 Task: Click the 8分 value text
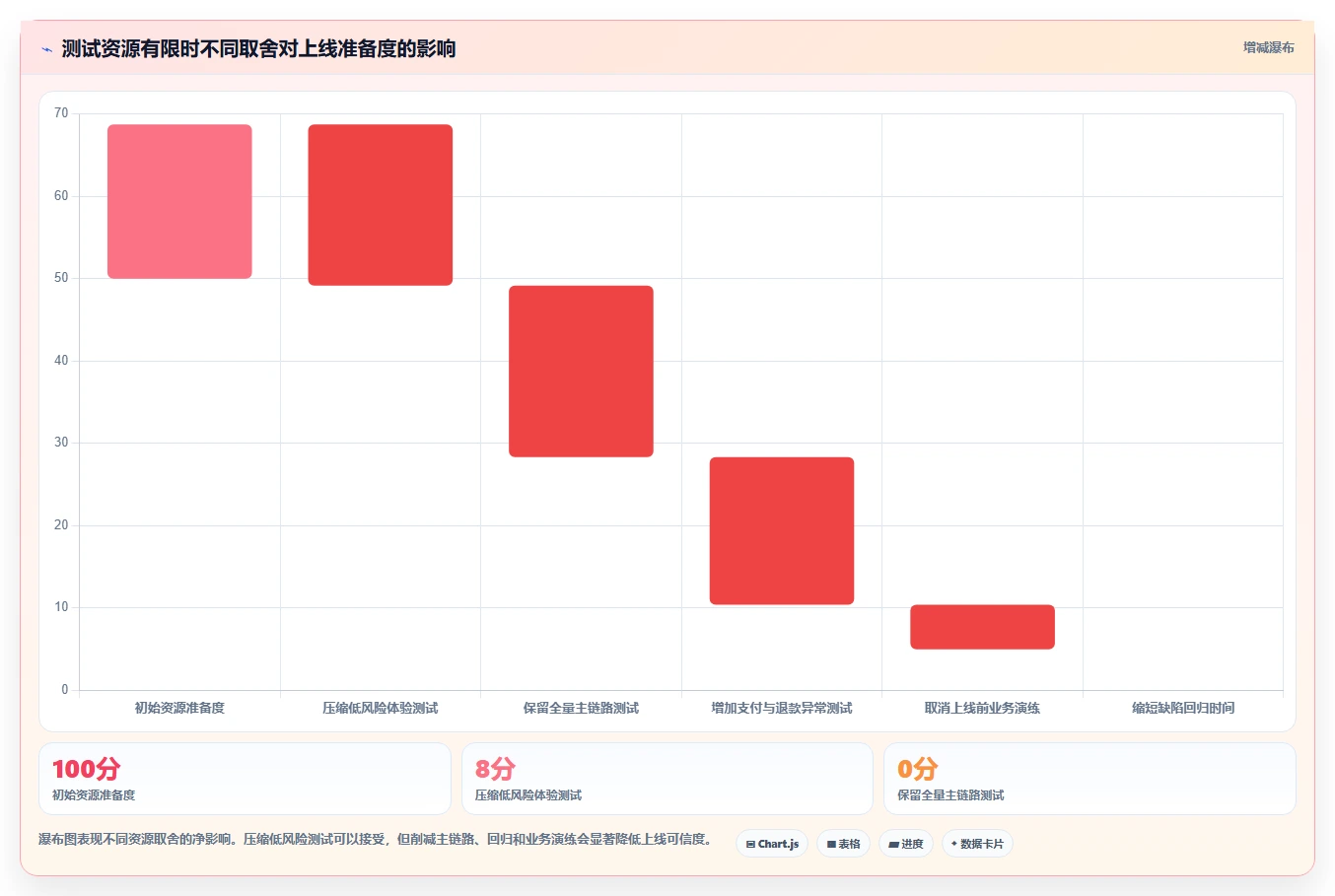pyautogui.click(x=495, y=769)
